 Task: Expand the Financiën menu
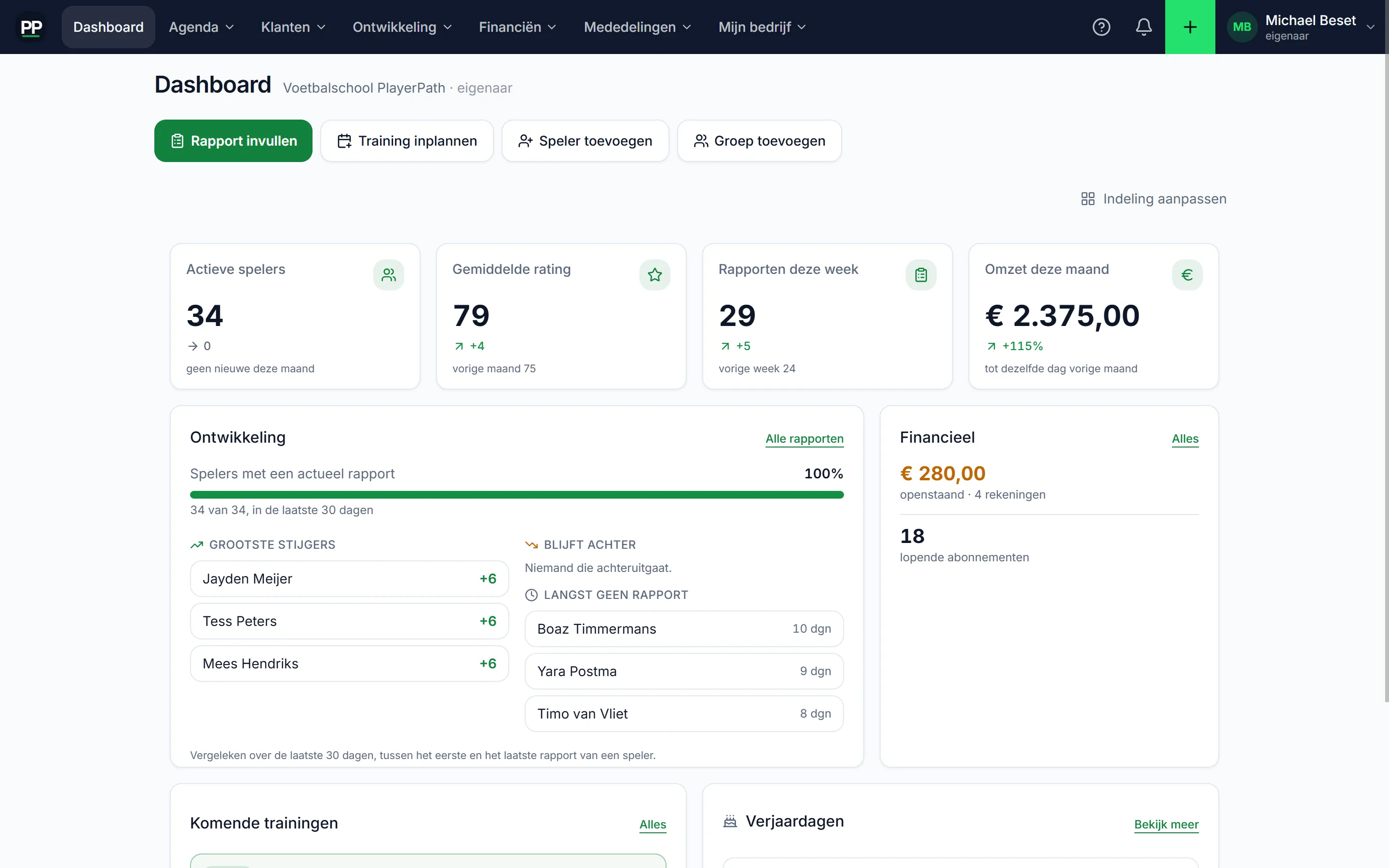(517, 27)
